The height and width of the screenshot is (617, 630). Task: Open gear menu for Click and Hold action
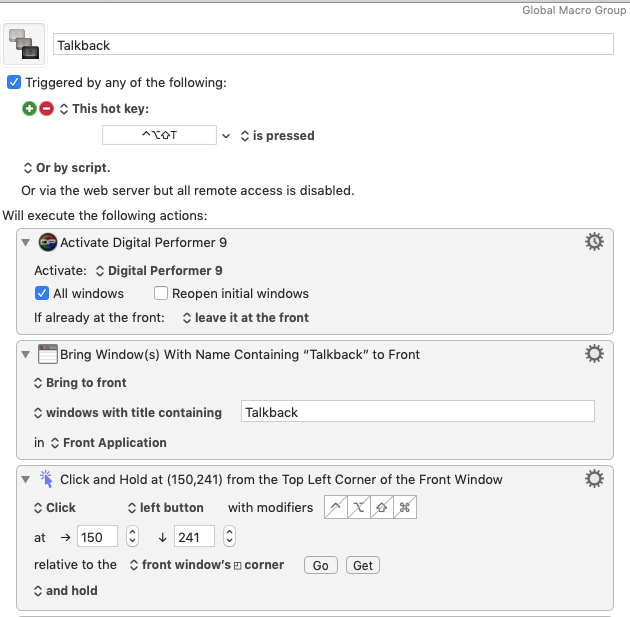(594, 479)
